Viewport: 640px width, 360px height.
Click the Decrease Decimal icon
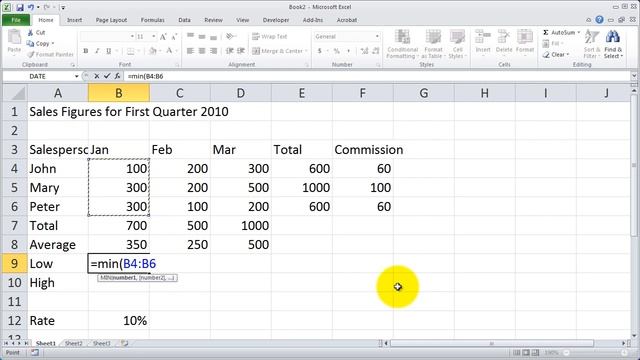376,51
